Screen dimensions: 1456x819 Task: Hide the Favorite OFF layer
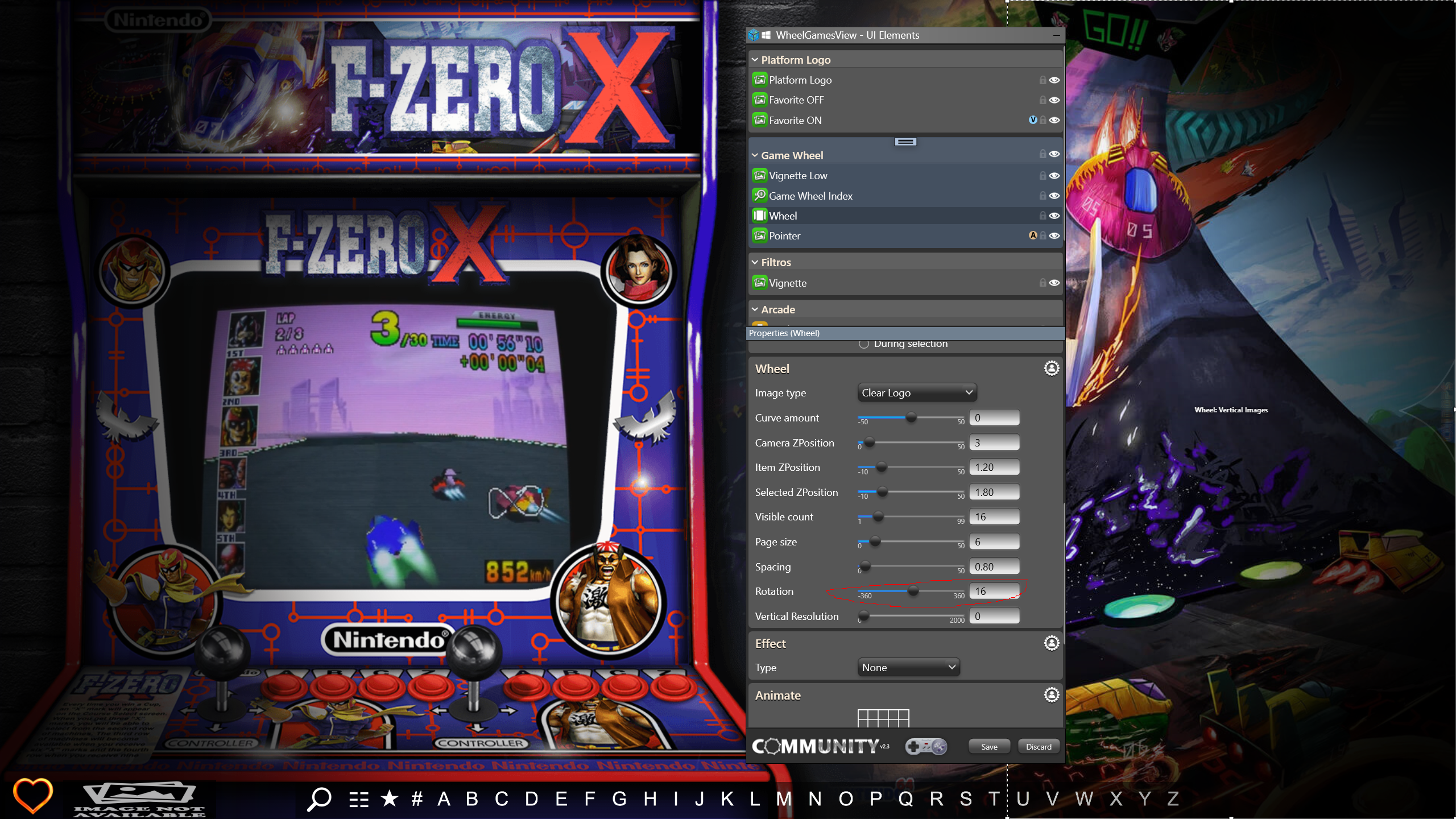[x=1054, y=100]
